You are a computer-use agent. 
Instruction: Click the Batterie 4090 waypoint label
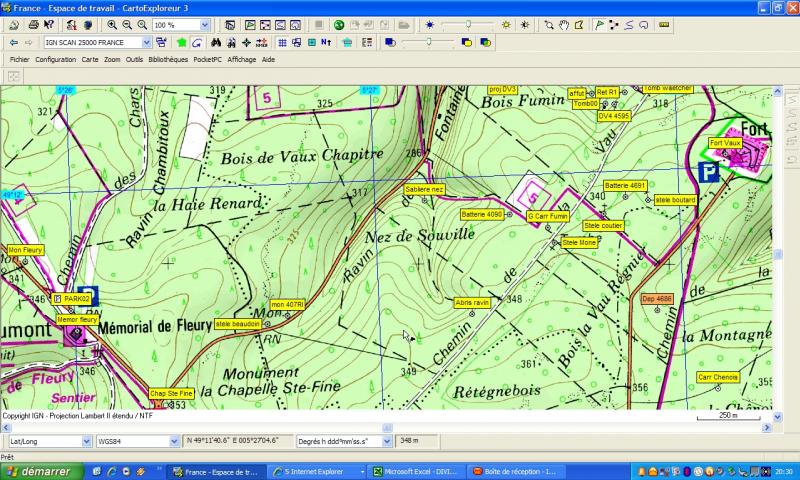tap(482, 215)
